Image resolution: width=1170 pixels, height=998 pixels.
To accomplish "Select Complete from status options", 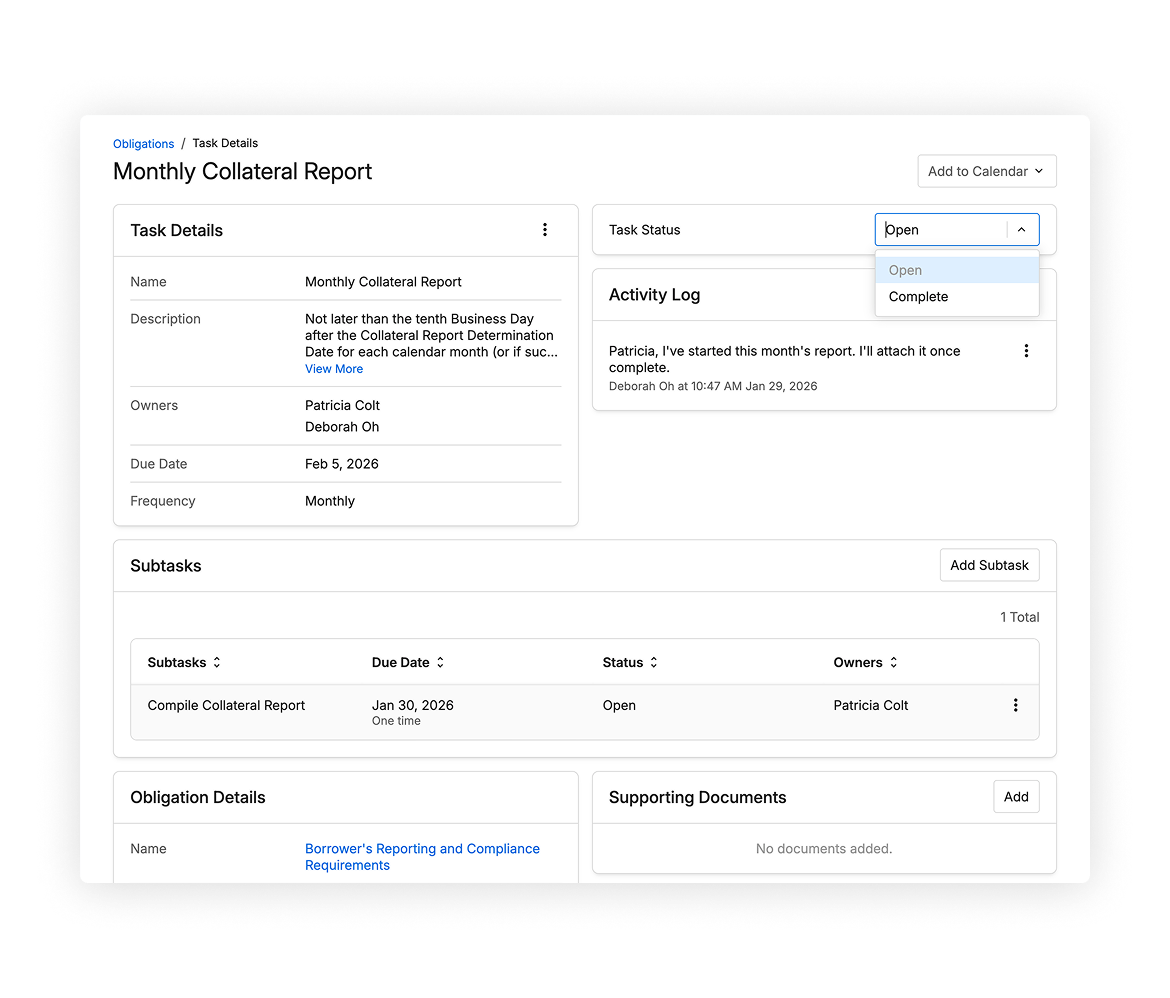I will [x=918, y=297].
